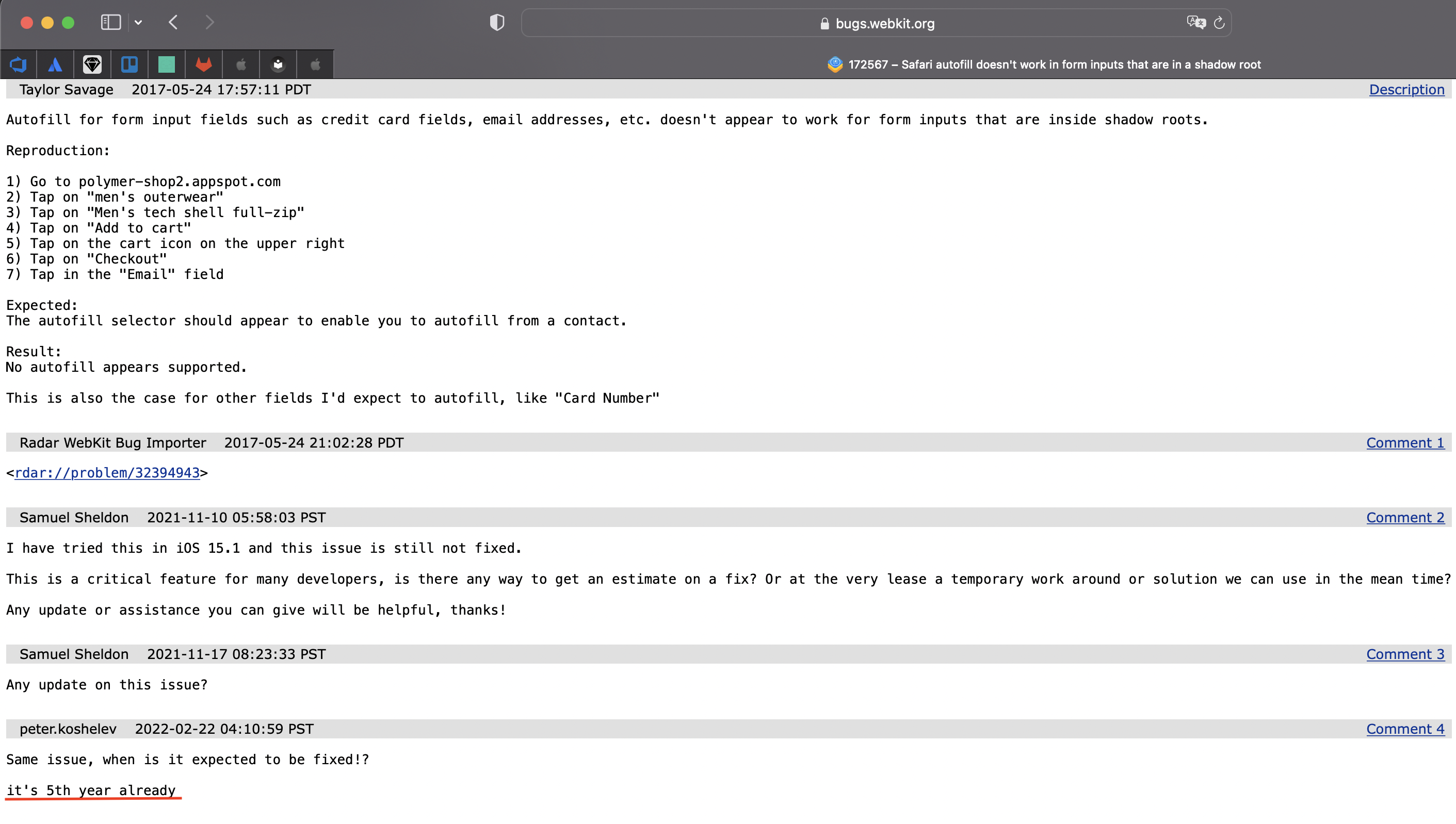Open the last Apple logo pinned tab
This screenshot has height=824, width=1456.
pos(315,64)
